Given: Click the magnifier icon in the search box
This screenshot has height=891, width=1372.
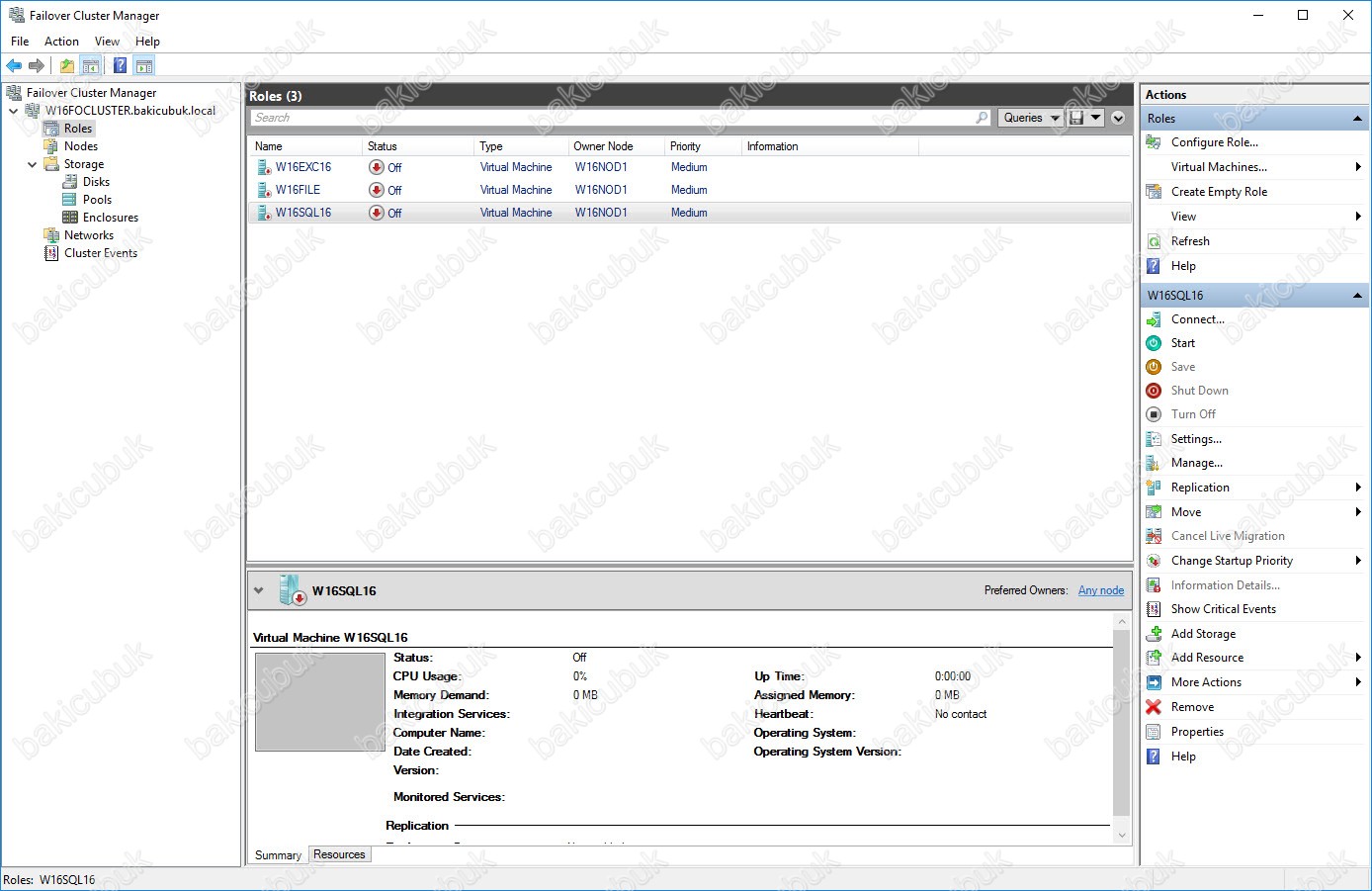Looking at the screenshot, I should [982, 118].
